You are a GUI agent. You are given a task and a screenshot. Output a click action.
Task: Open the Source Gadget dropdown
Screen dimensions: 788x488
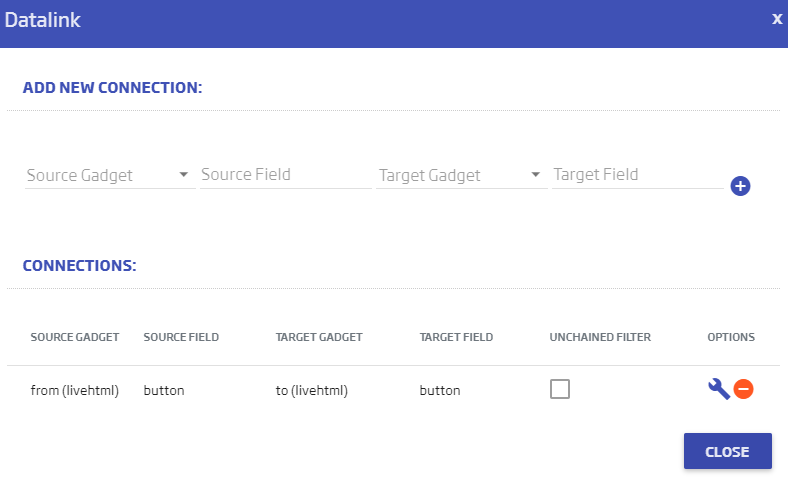[x=110, y=175]
